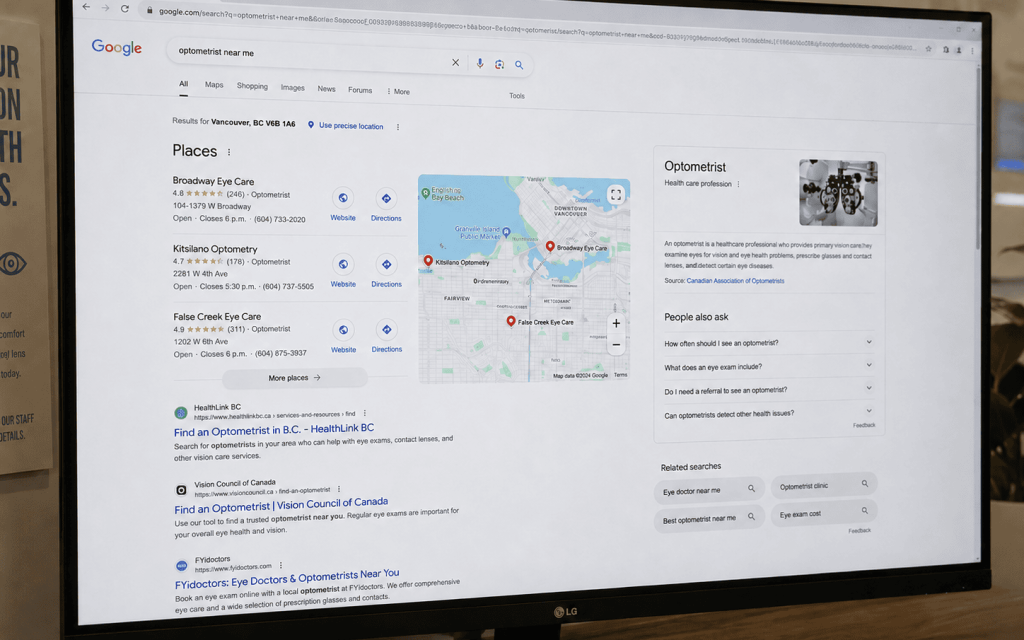Open options beside Health care profession

click(x=739, y=184)
